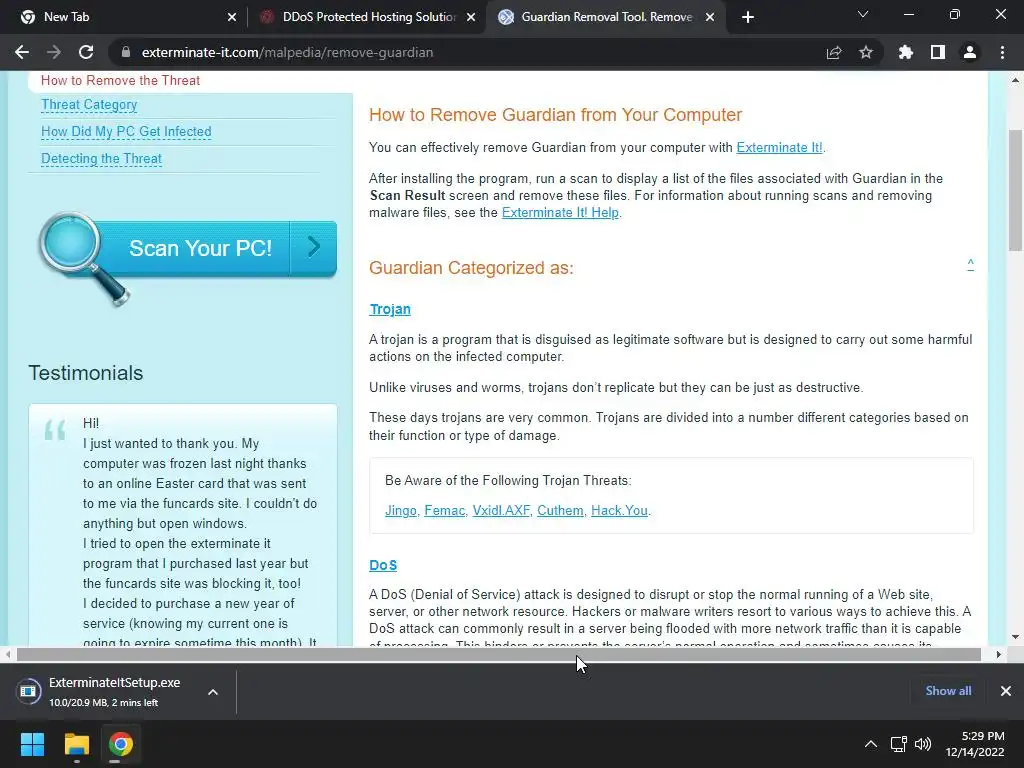Open the Chrome side panel icon
The height and width of the screenshot is (768, 1024).
pos(938,52)
